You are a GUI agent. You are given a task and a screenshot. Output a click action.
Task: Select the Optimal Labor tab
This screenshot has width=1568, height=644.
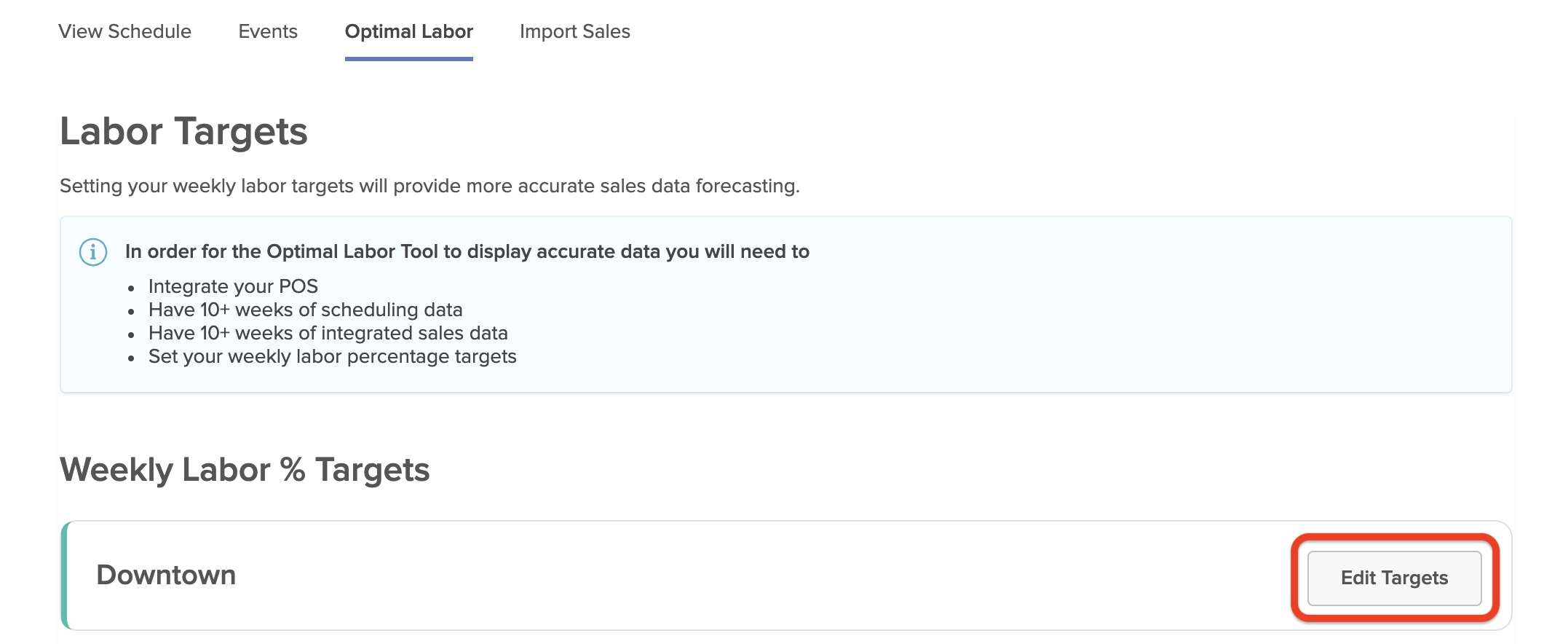coord(408,31)
